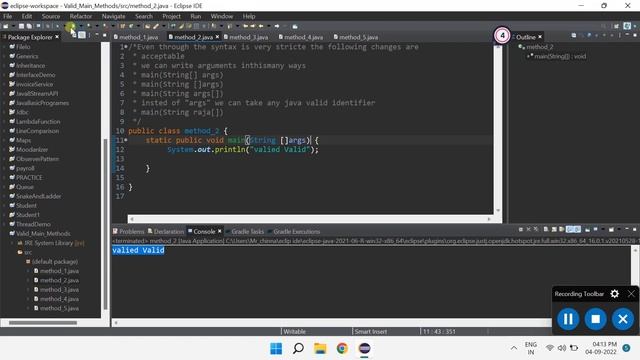Open dropdown beside Open Console icon

pyautogui.click(x=619, y=229)
